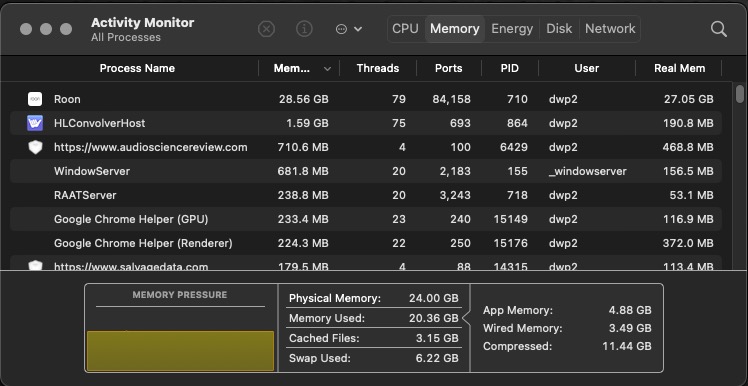Viewport: 748px width, 386px height.
Task: Click the App Memory 4.88 GB entry
Action: coord(567,311)
